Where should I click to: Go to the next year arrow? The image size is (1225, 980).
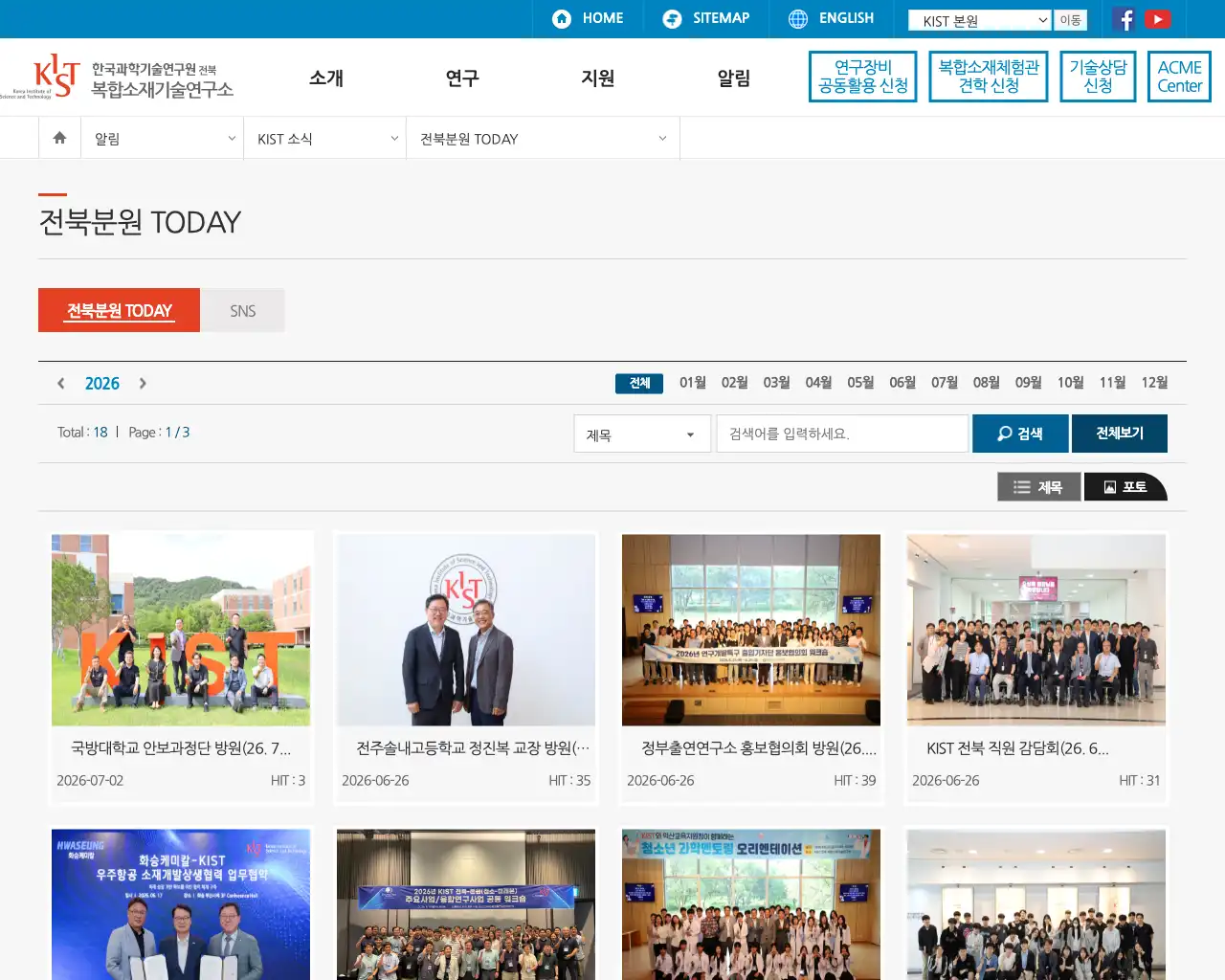[143, 383]
